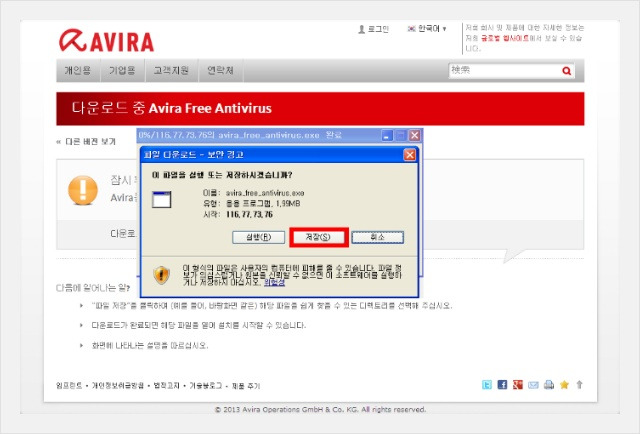
Task: Click the 저장(S) button
Action: 318,237
